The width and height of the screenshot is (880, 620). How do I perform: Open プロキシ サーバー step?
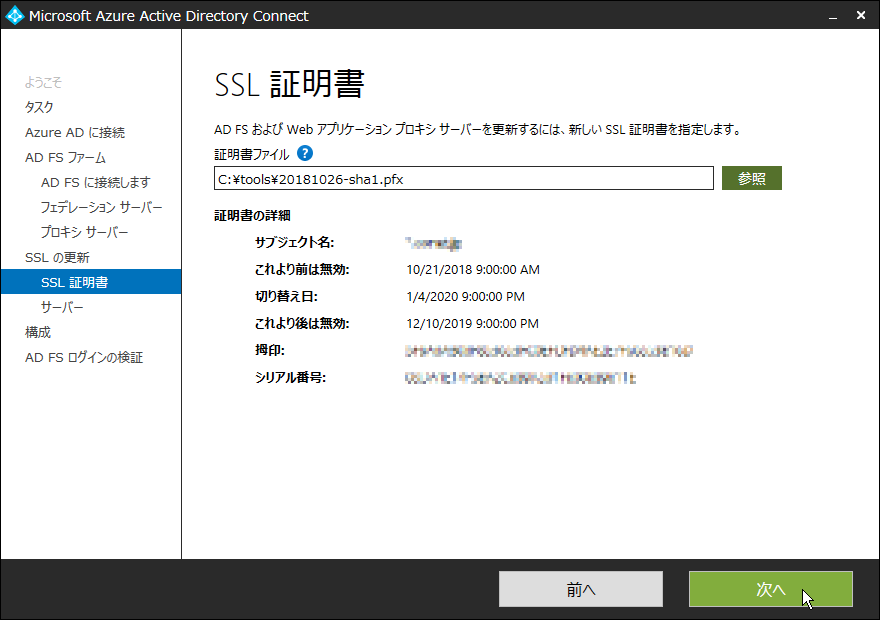(84, 232)
